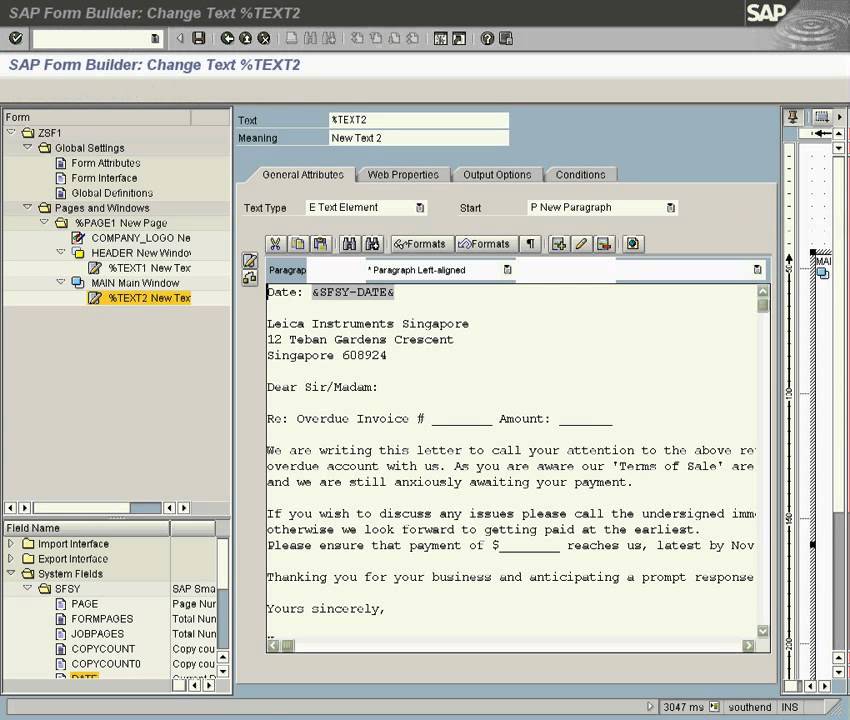Click the Exit up-arrow icon

tap(246, 38)
